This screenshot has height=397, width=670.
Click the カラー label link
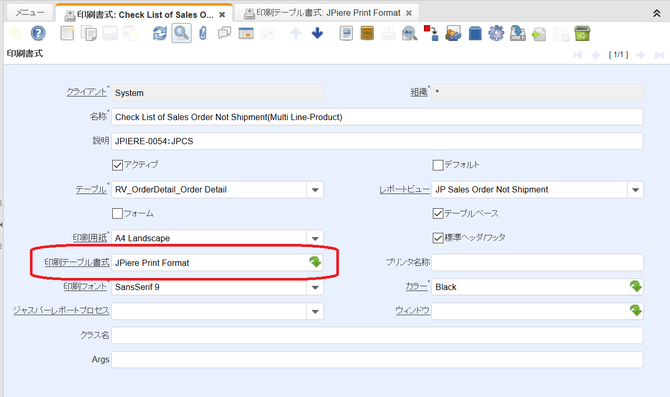416,286
